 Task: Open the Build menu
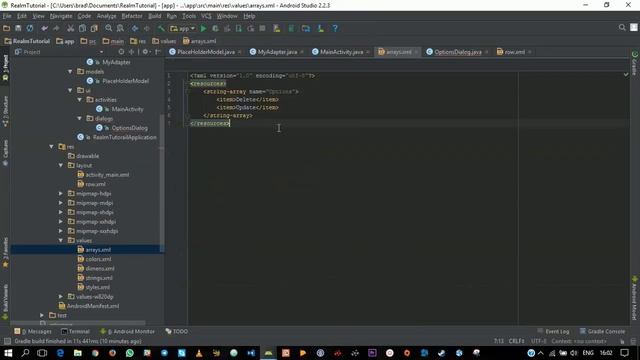tap(154, 16)
